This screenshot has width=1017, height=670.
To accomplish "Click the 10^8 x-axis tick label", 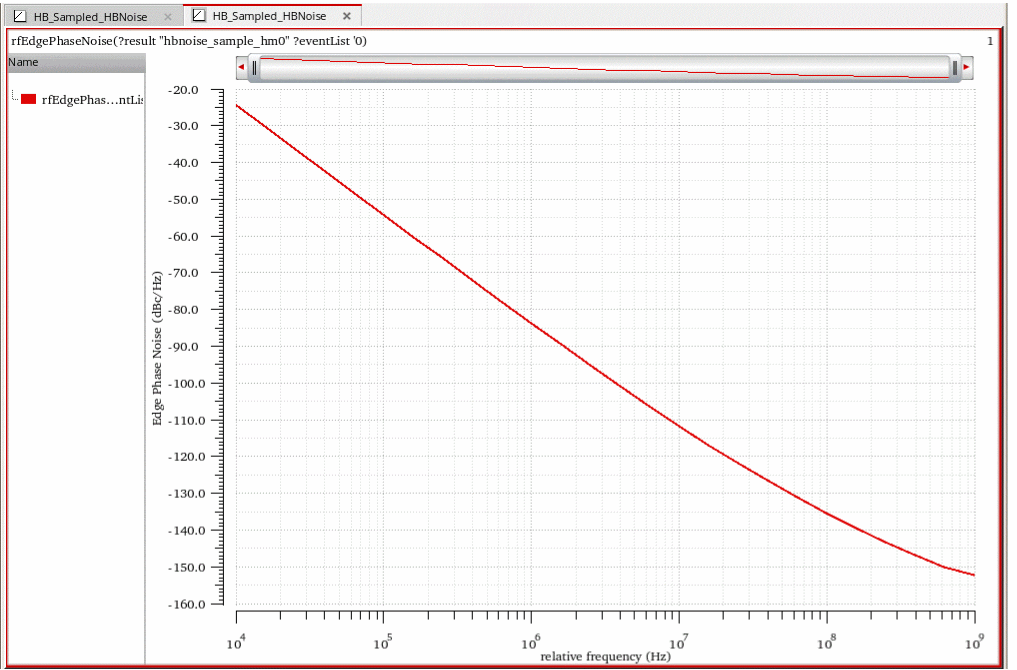I will pos(826,642).
